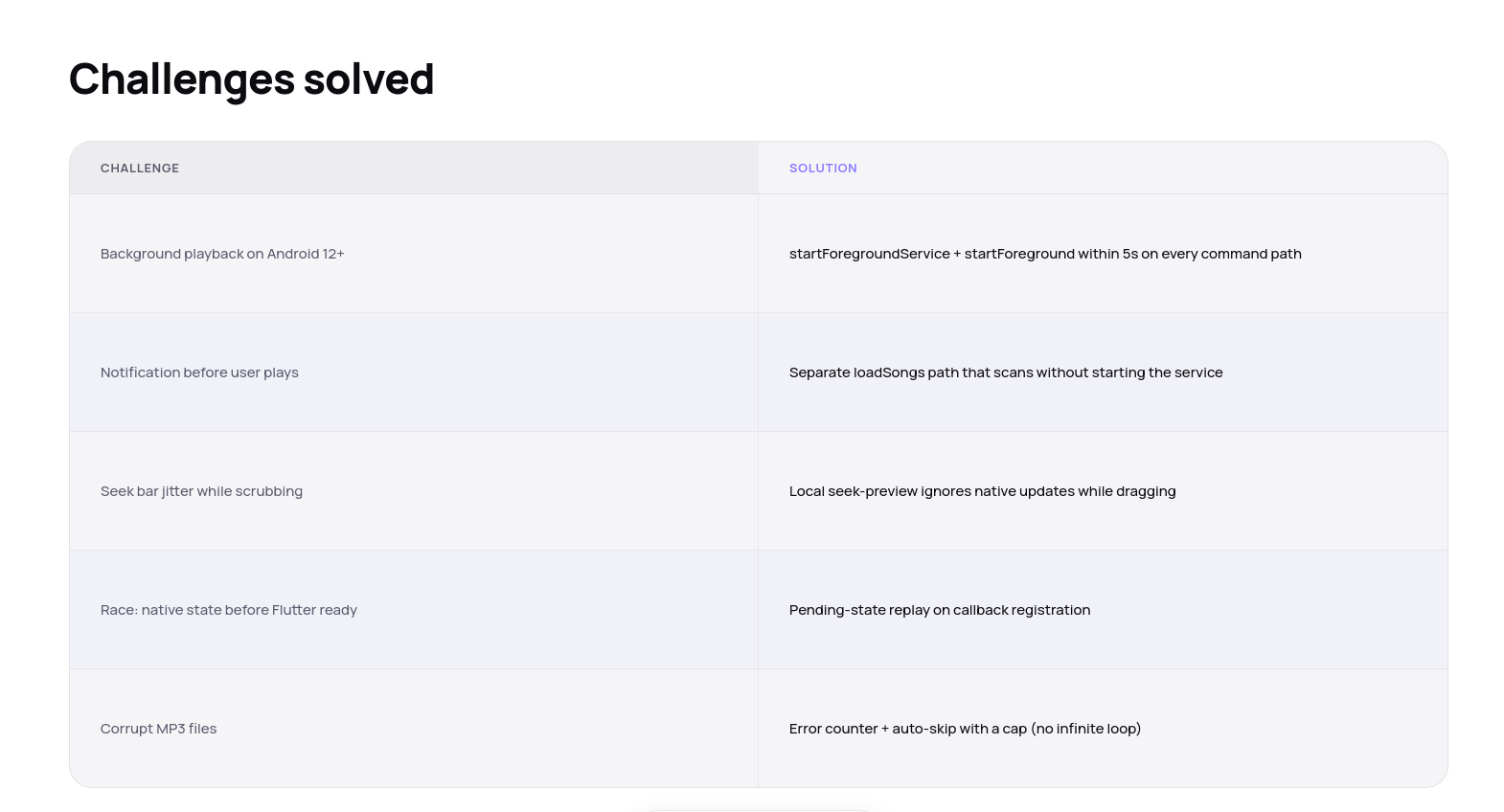Click the startForegroundService solution text
Screen dimensions: 1504x812
pos(1045,254)
